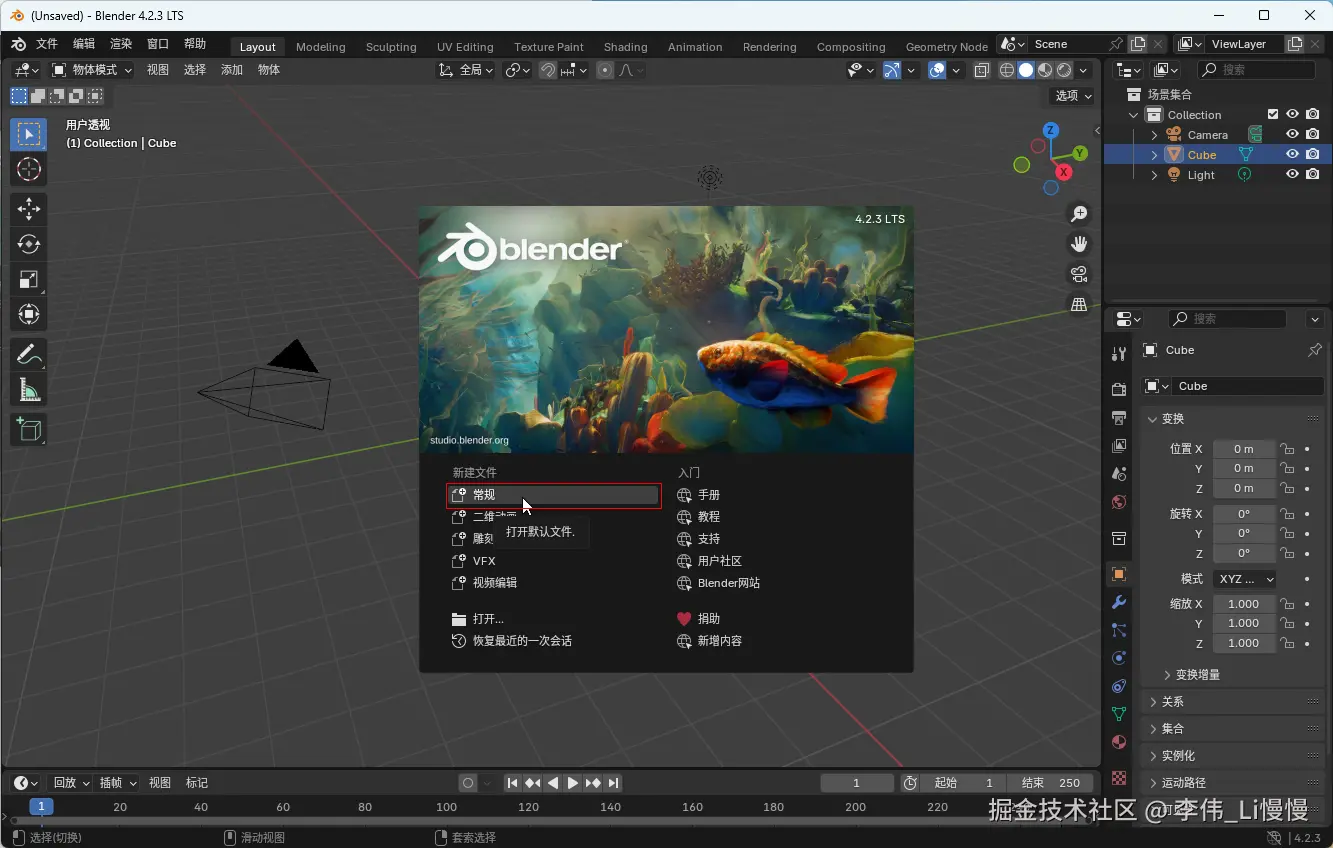Open the Render properties tab
This screenshot has height=848, width=1333.
point(1119,389)
